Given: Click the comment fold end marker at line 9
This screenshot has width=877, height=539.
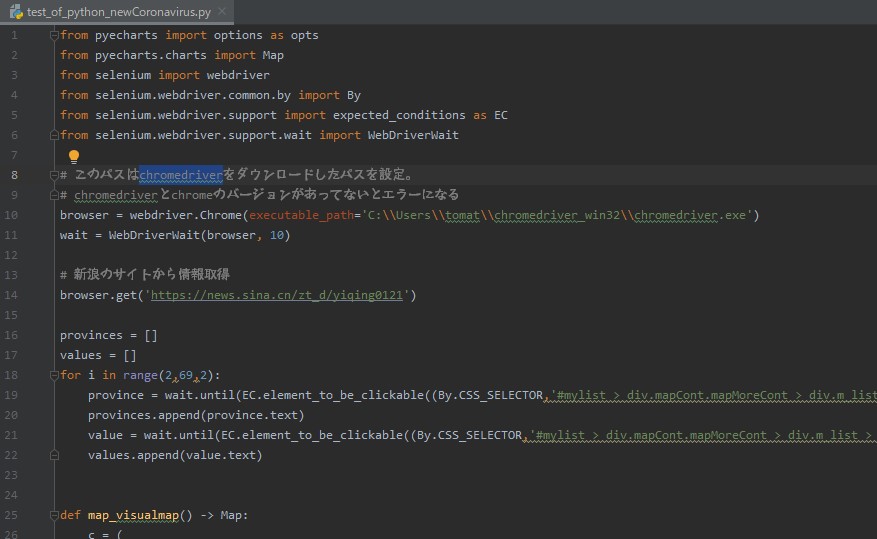Looking at the screenshot, I should click(54, 195).
